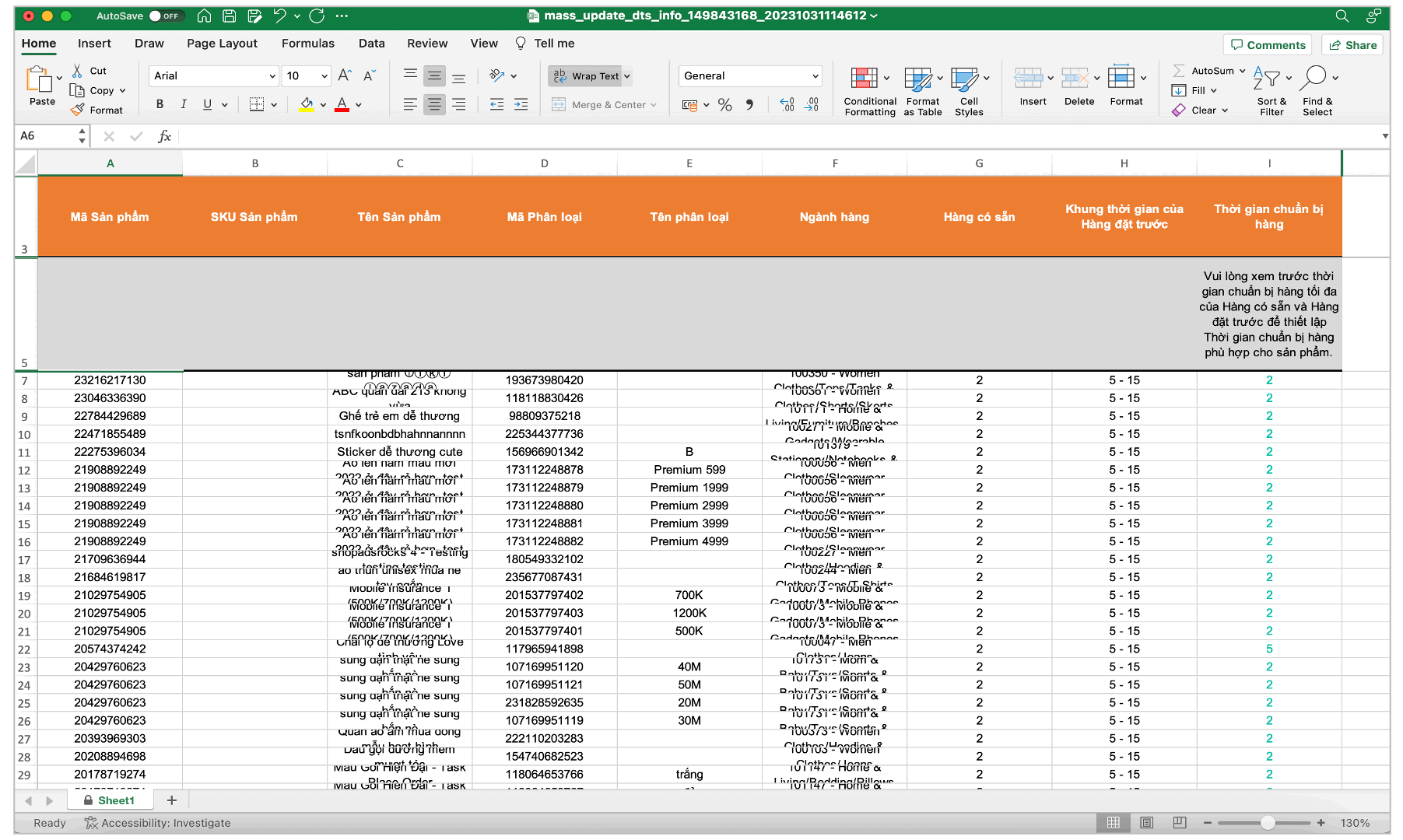
Task: Open the Formulas ribbon tab
Action: coord(307,44)
